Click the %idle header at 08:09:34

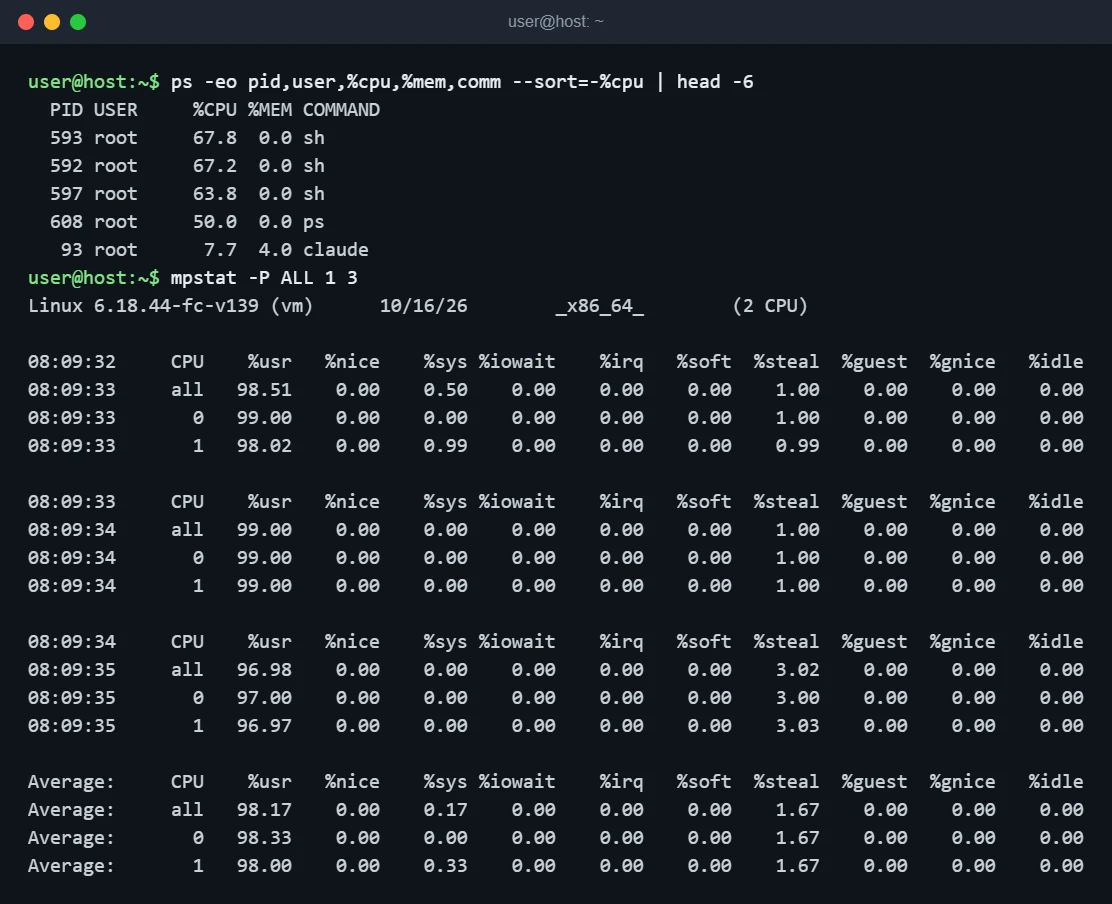click(x=1056, y=642)
